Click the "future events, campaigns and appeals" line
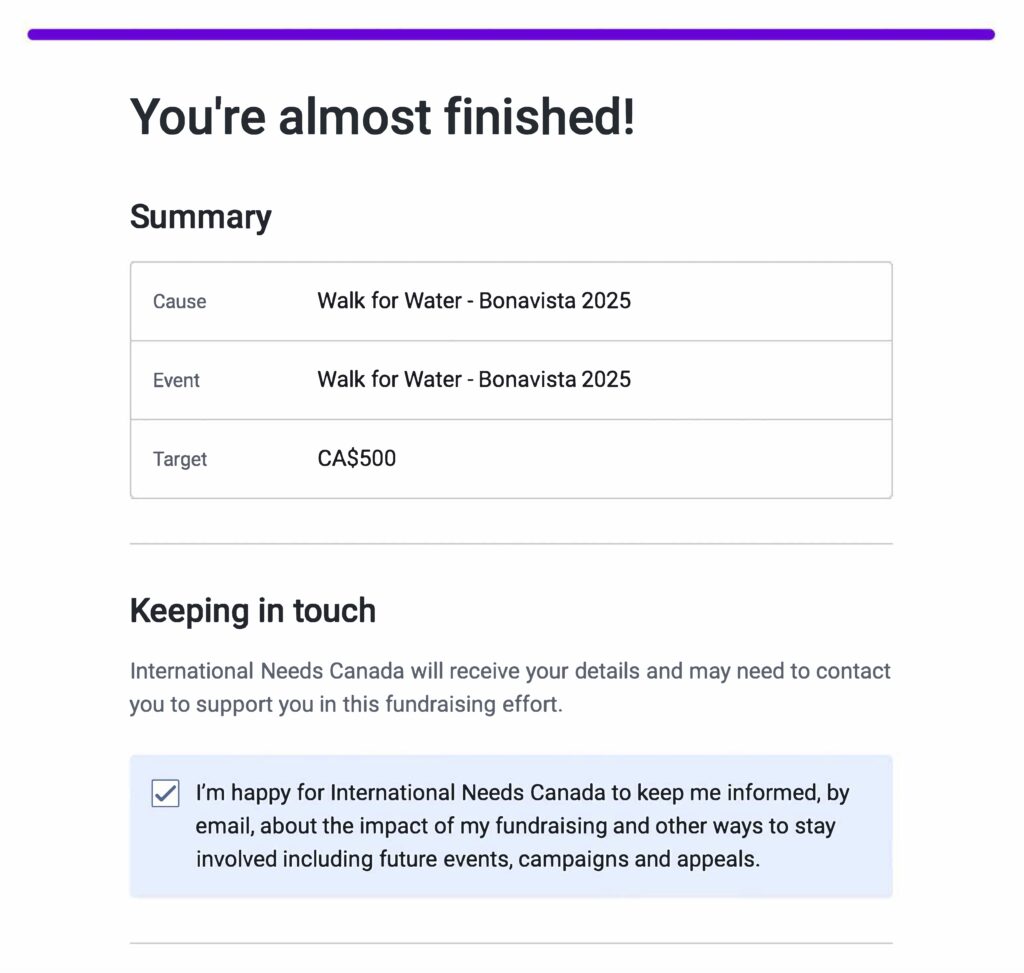1024x973 pixels. tap(477, 859)
